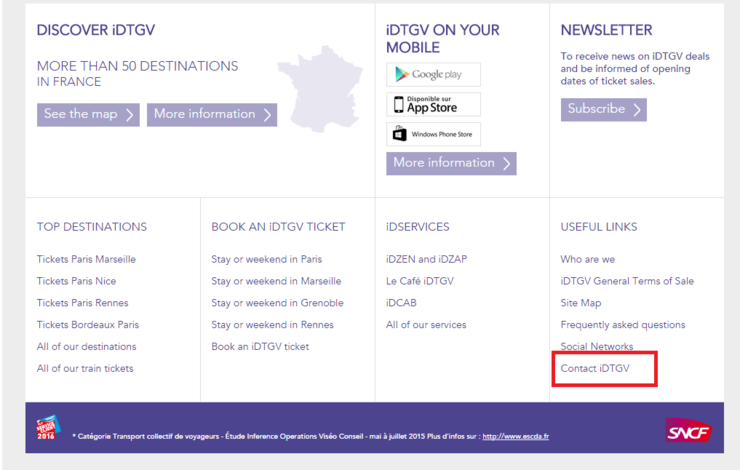Open the App Store badge
Screen dimensions: 740x470
point(433,104)
